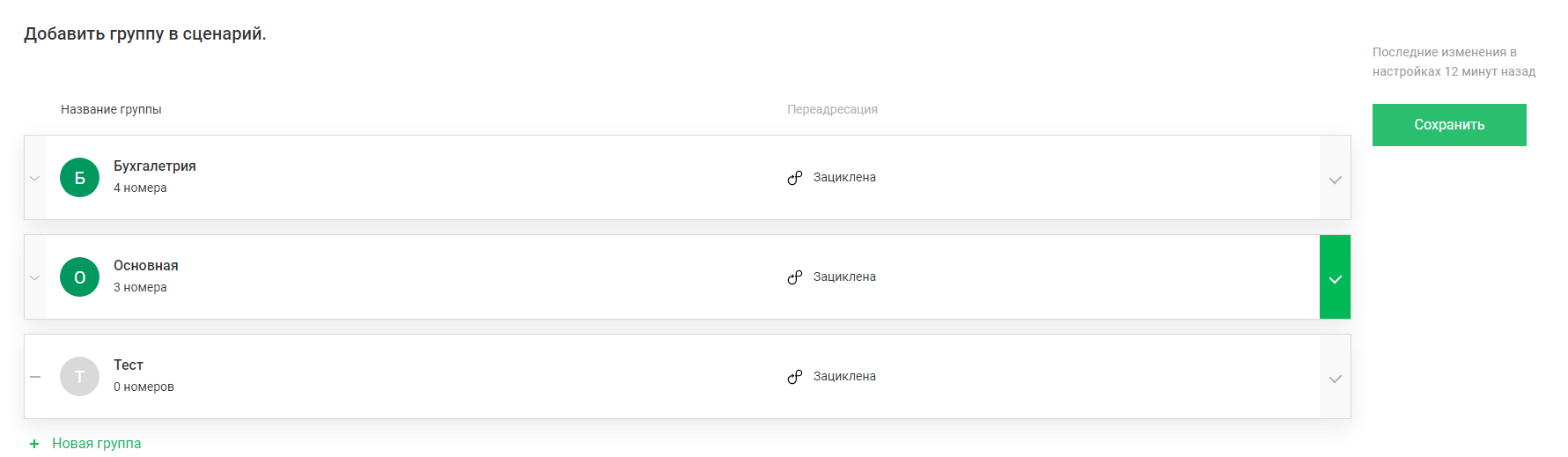
Task: Click the Основная group name
Action: tap(146, 265)
